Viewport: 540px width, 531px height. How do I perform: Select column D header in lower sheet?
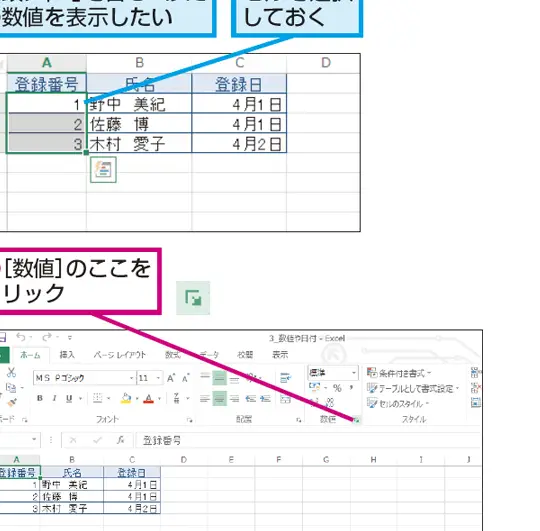point(184,460)
